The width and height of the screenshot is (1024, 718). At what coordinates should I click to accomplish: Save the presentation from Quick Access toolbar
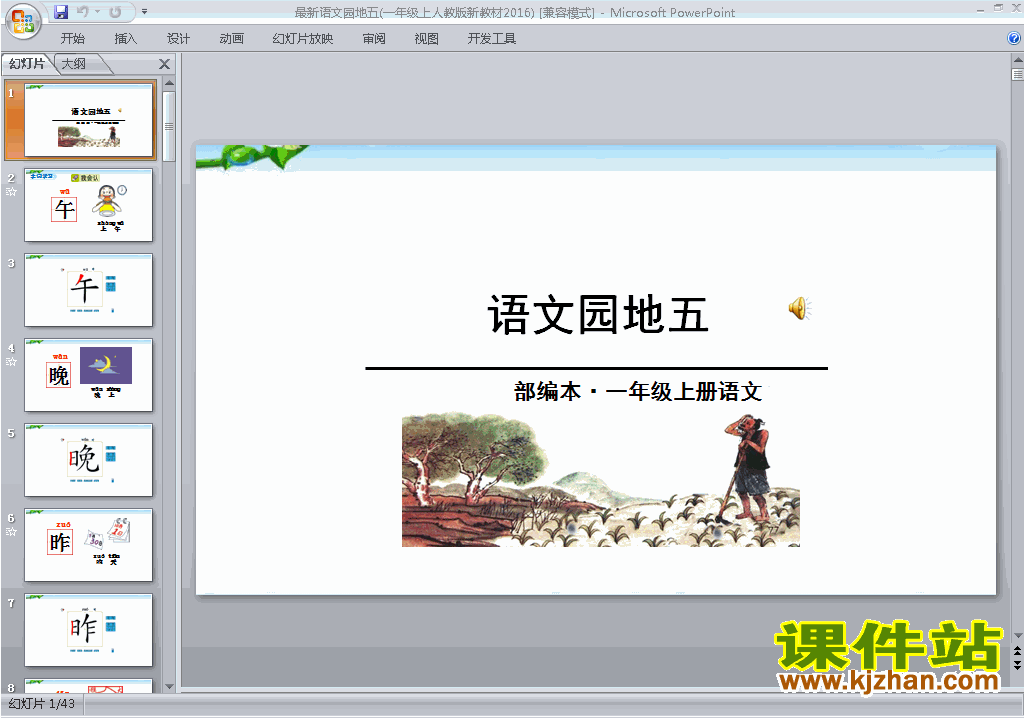61,12
